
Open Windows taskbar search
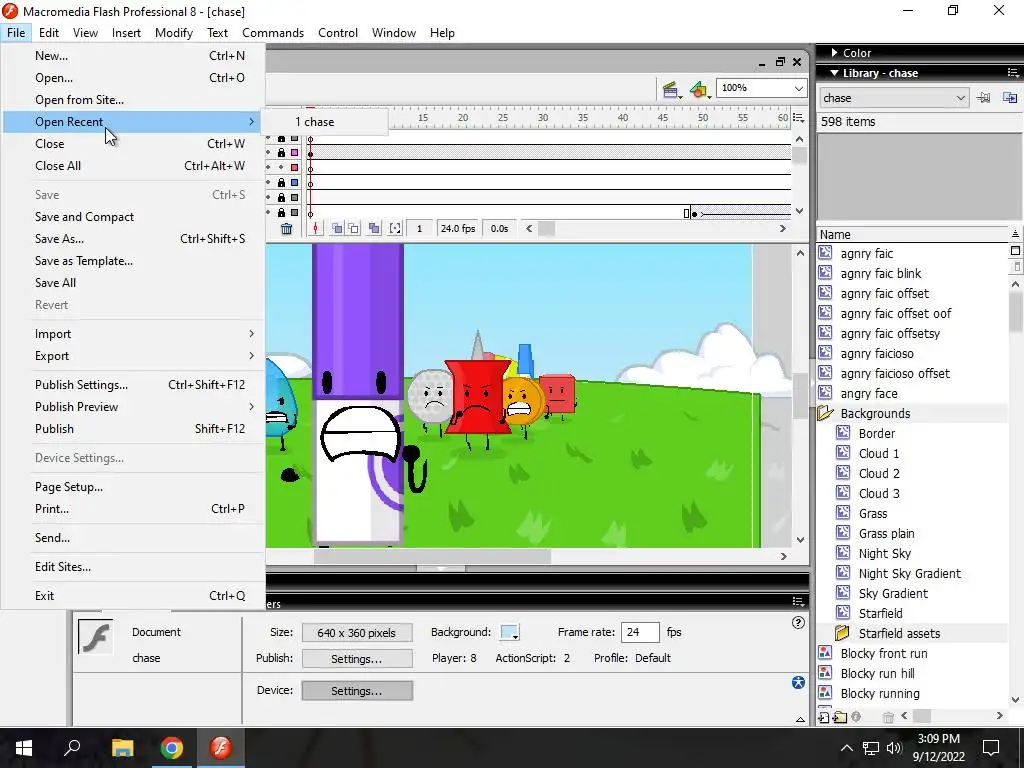[x=72, y=748]
